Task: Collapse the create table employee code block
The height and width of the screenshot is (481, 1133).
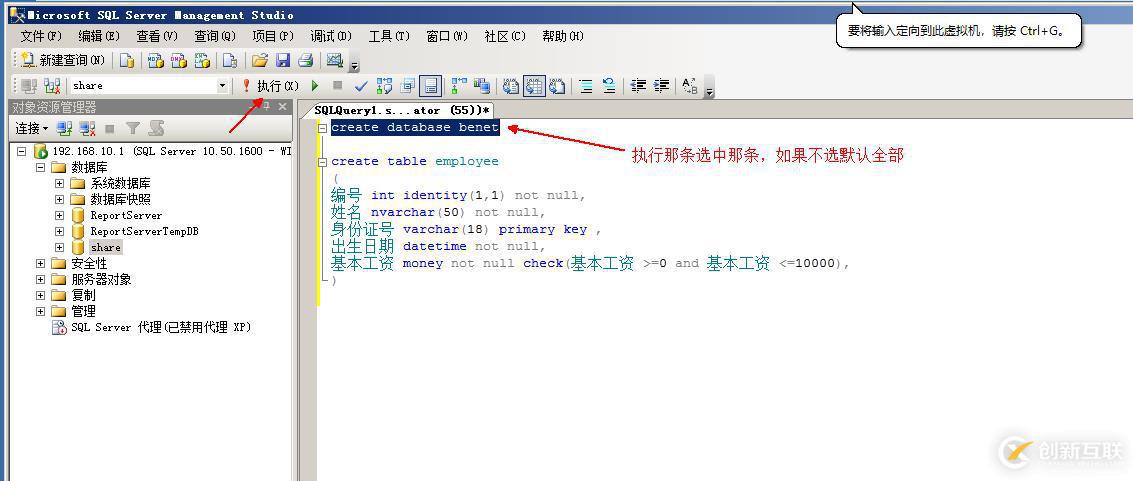Action: point(322,162)
